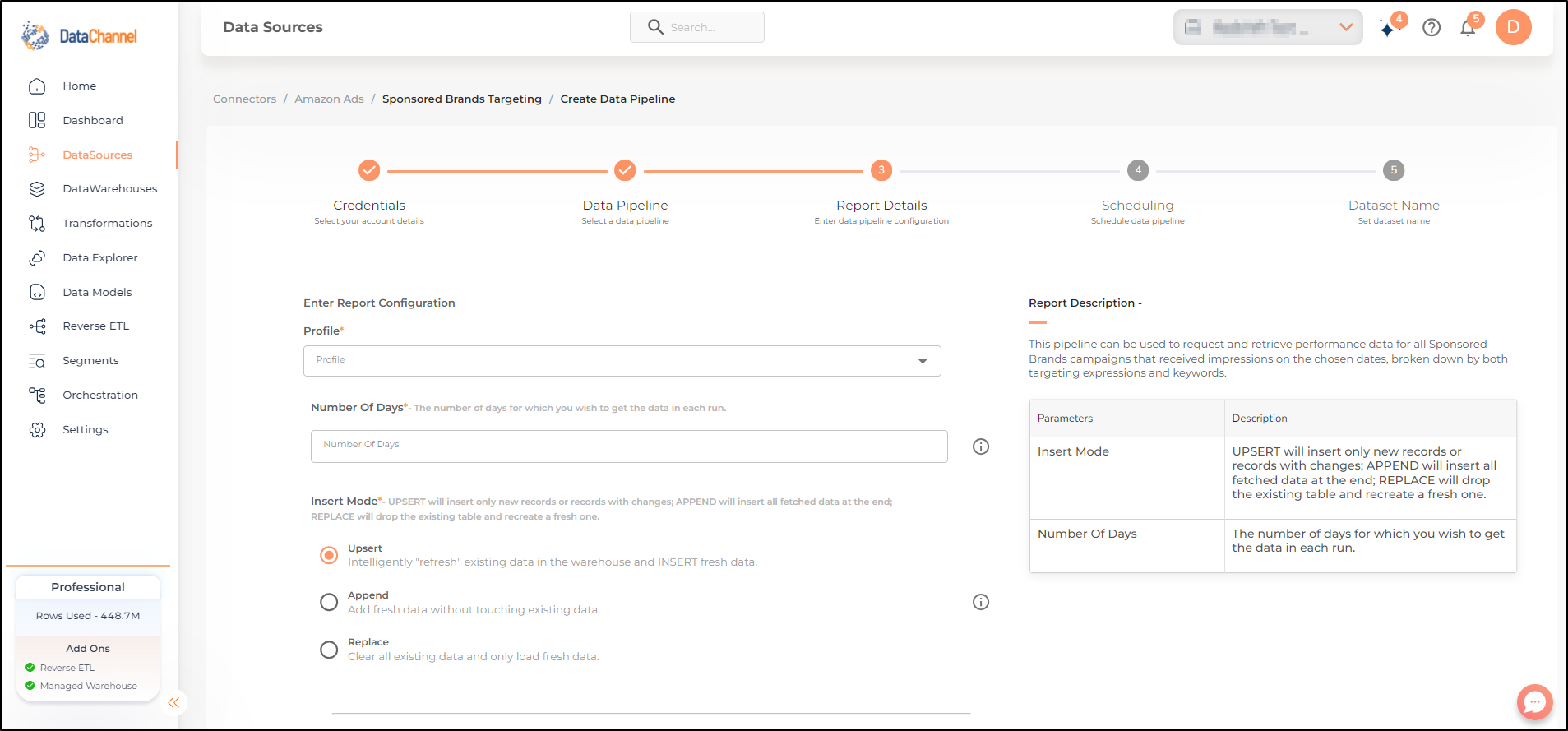
Task: Click the search magnifier icon
Action: (655, 27)
